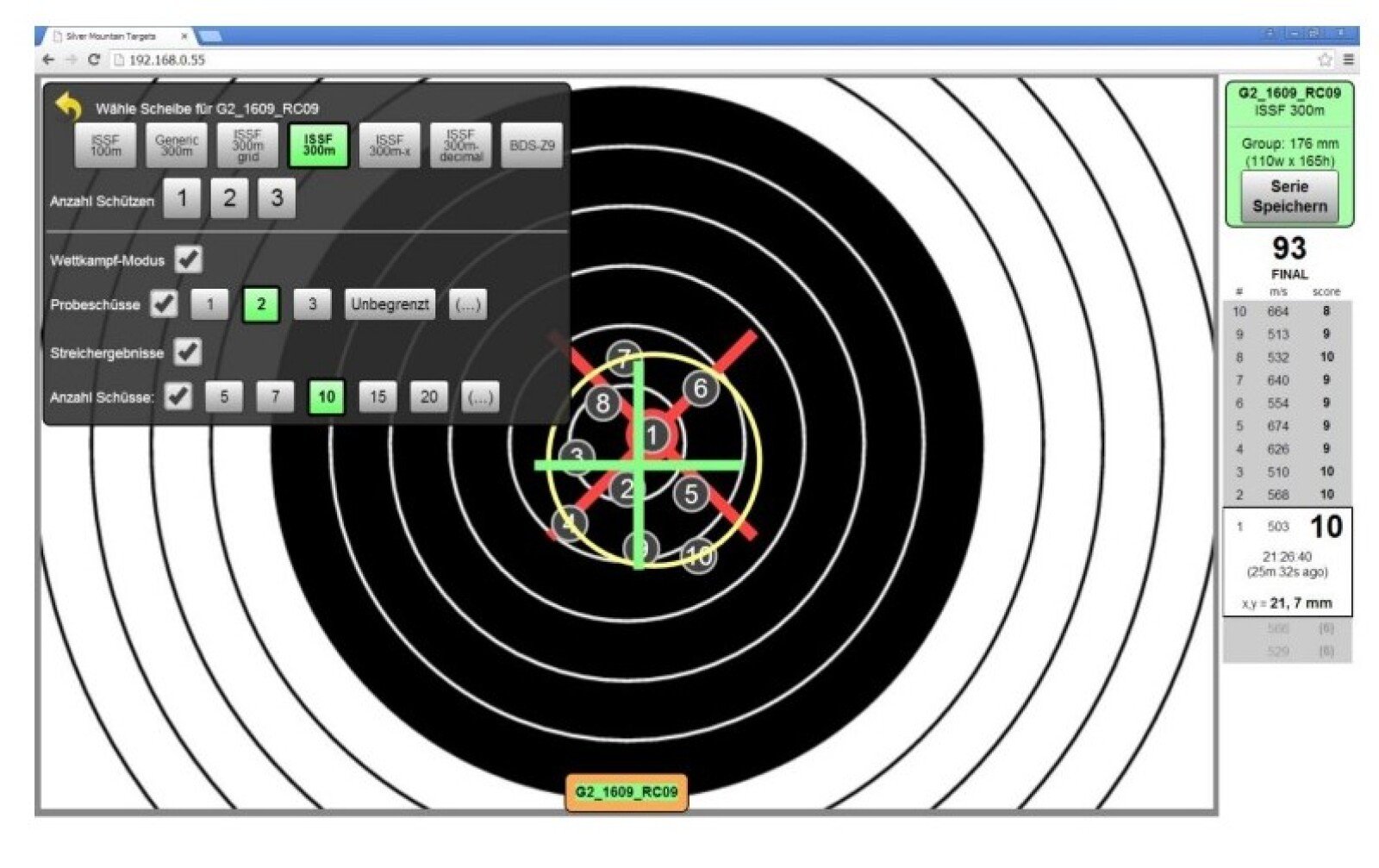Image resolution: width=1379 pixels, height=868 pixels.
Task: Open custom Probeschüsse (...) option
Action: pos(467,304)
